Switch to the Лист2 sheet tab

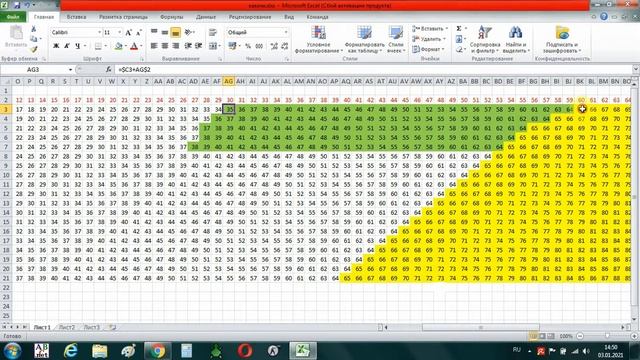pyautogui.click(x=67, y=327)
